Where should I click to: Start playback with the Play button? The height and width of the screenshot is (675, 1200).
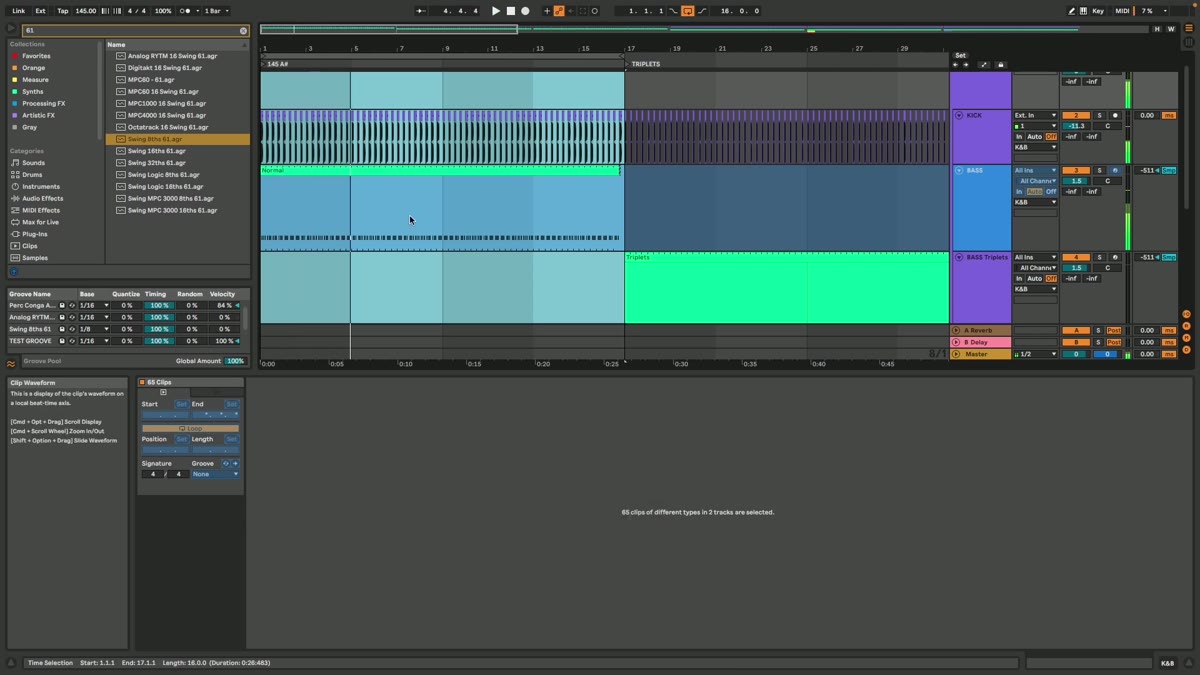pos(495,11)
